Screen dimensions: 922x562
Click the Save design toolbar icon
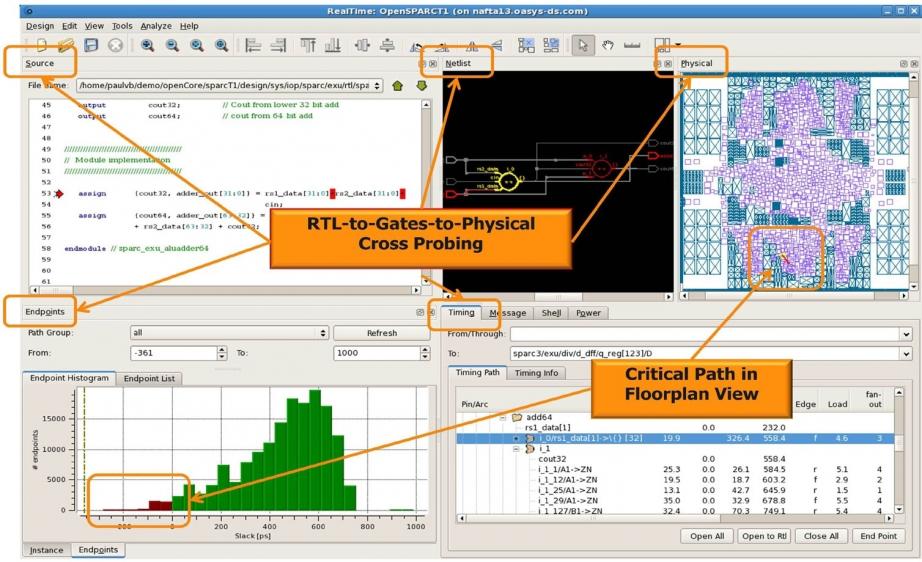click(91, 45)
